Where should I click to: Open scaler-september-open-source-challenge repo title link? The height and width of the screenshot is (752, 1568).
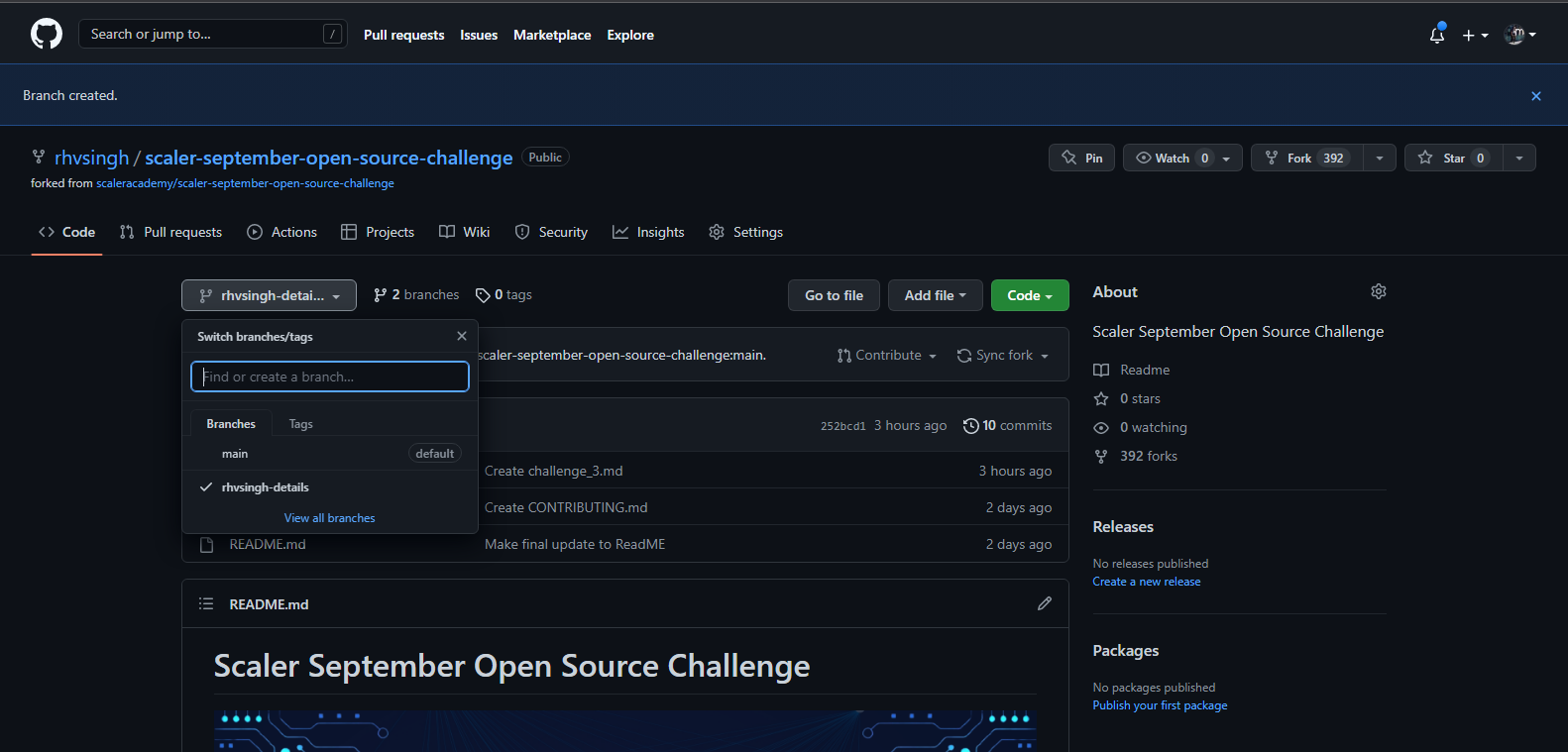[x=329, y=158]
